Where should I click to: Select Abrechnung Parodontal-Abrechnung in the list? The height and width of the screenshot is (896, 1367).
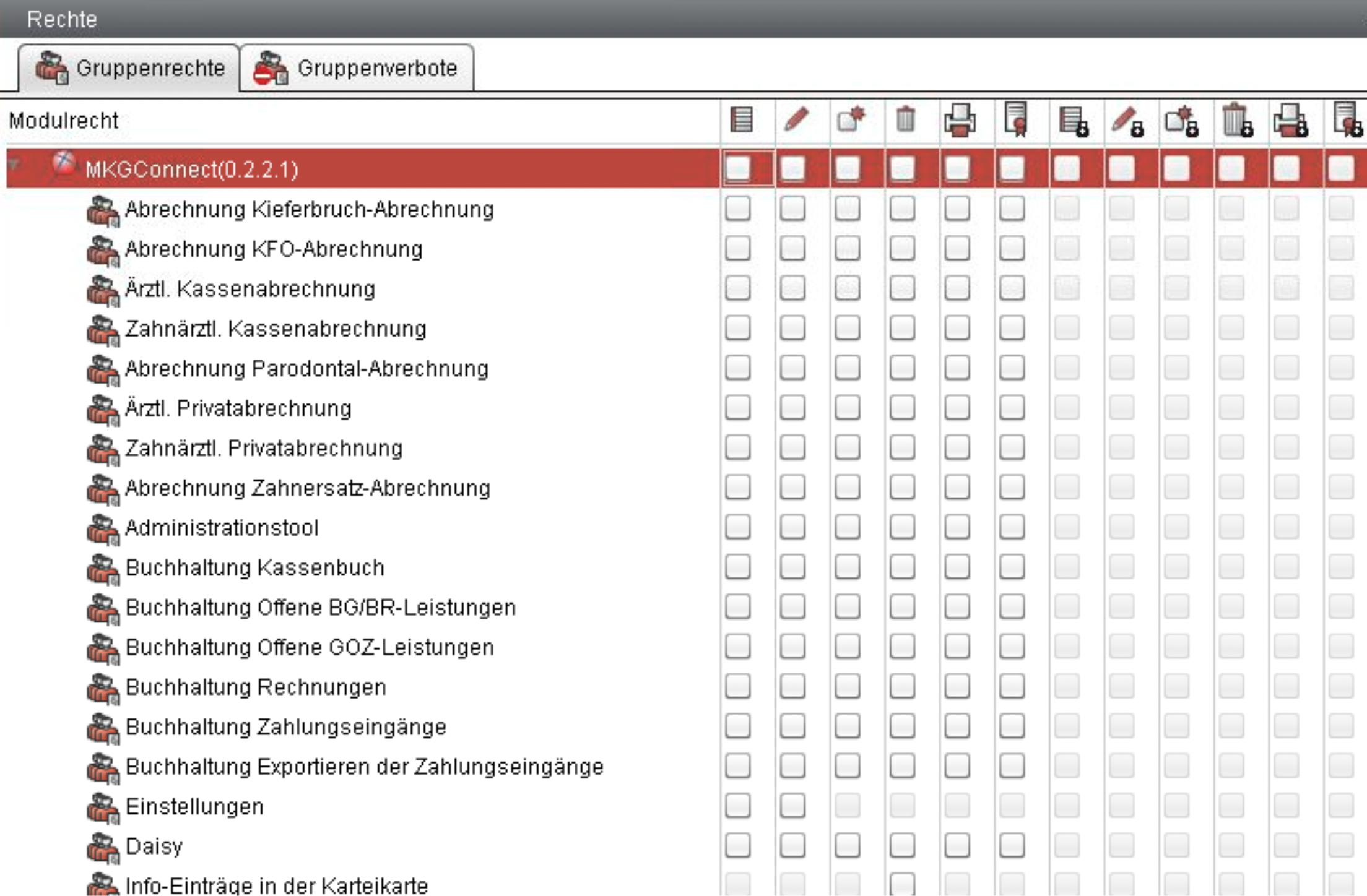pyautogui.click(x=307, y=369)
